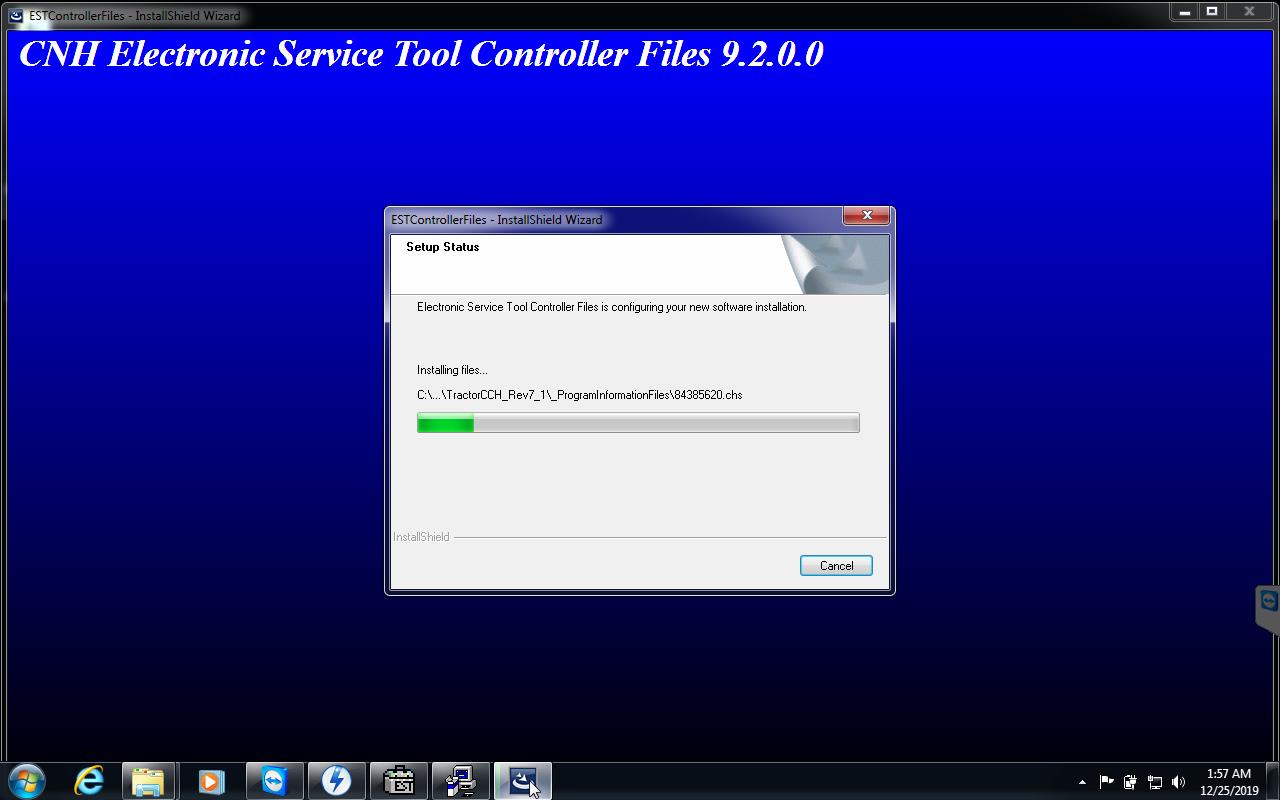
Task: Show hidden system tray icons
Action: (x=1082, y=782)
